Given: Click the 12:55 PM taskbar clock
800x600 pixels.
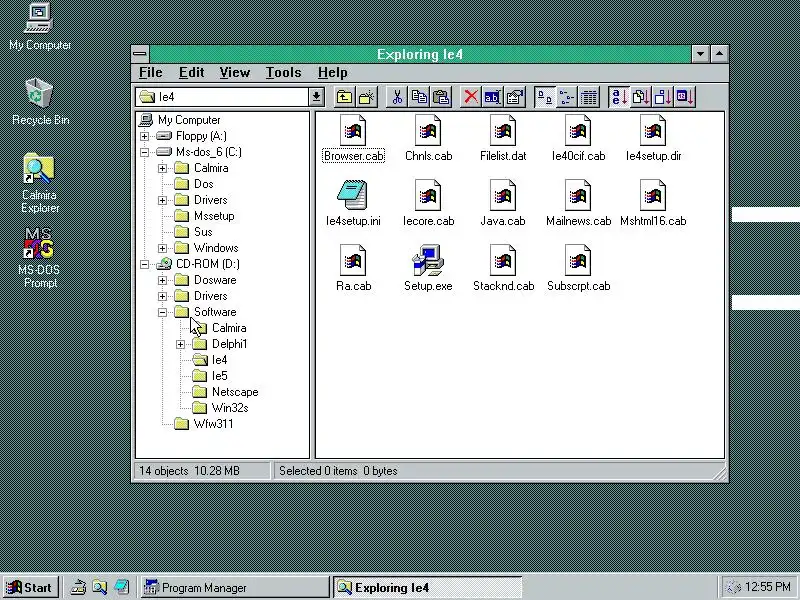Looking at the screenshot, I should (x=767, y=587).
